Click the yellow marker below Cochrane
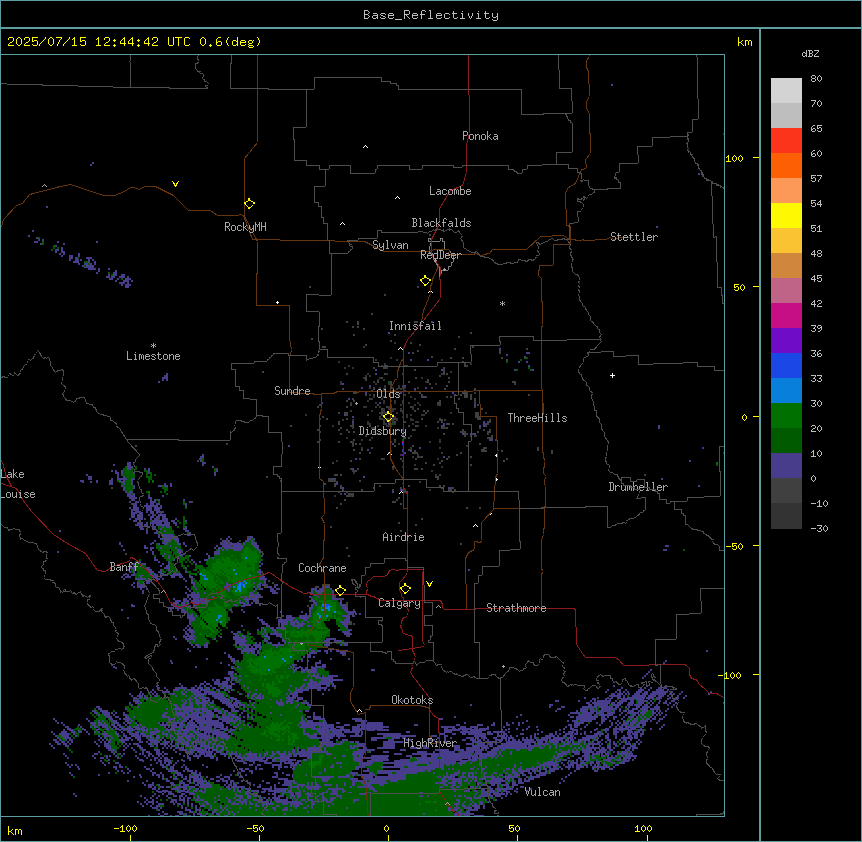 coord(340,591)
